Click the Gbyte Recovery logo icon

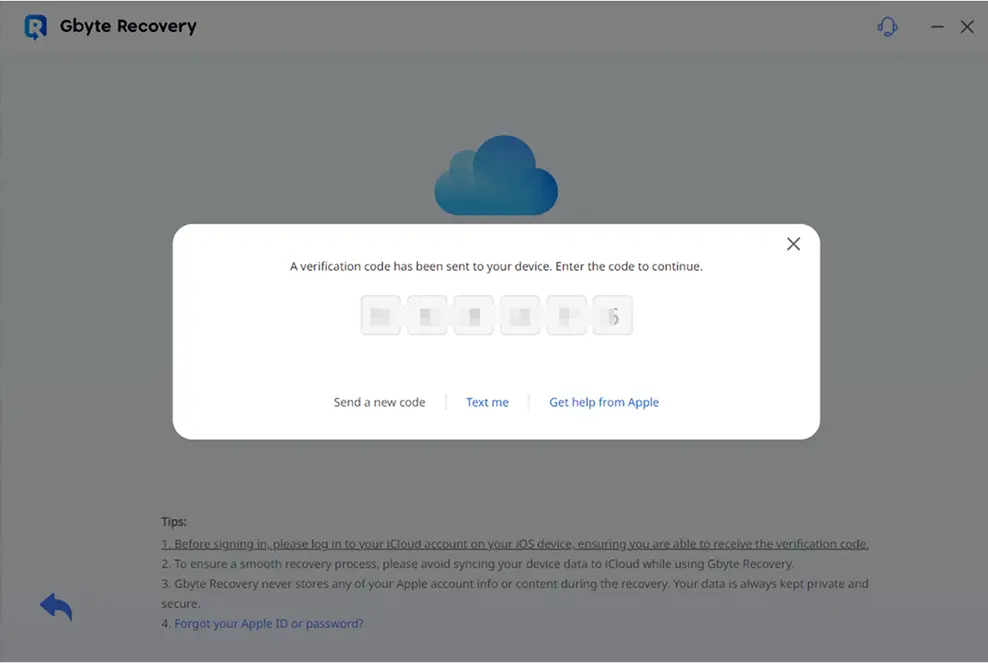(35, 26)
